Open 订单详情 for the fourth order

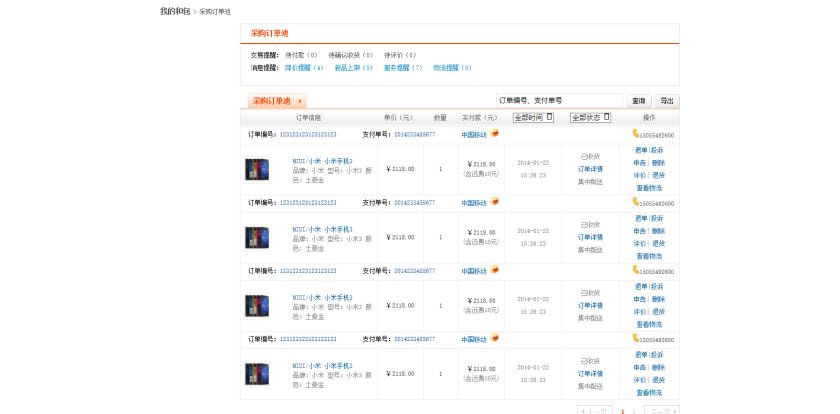590,374
